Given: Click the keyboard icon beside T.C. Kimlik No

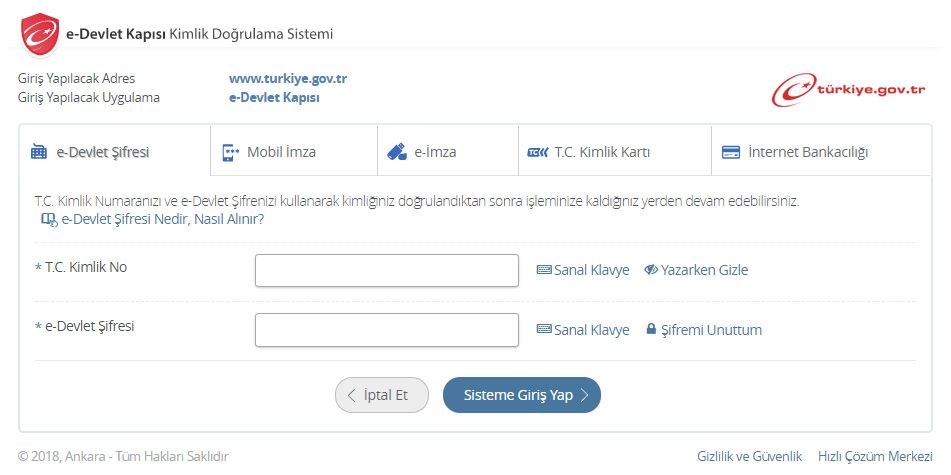Looking at the screenshot, I should 544,270.
